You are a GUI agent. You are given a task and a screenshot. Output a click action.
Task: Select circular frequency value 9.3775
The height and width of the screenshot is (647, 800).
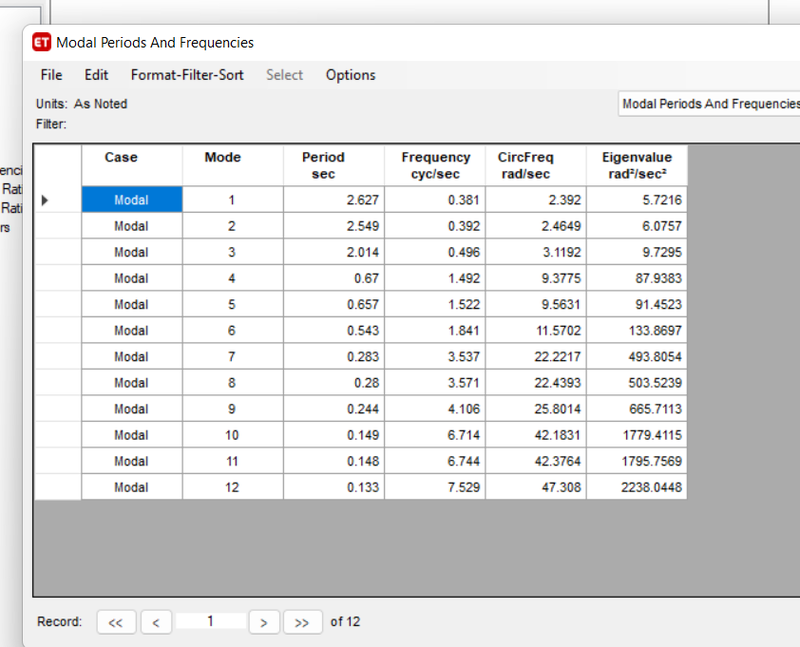coord(536,278)
